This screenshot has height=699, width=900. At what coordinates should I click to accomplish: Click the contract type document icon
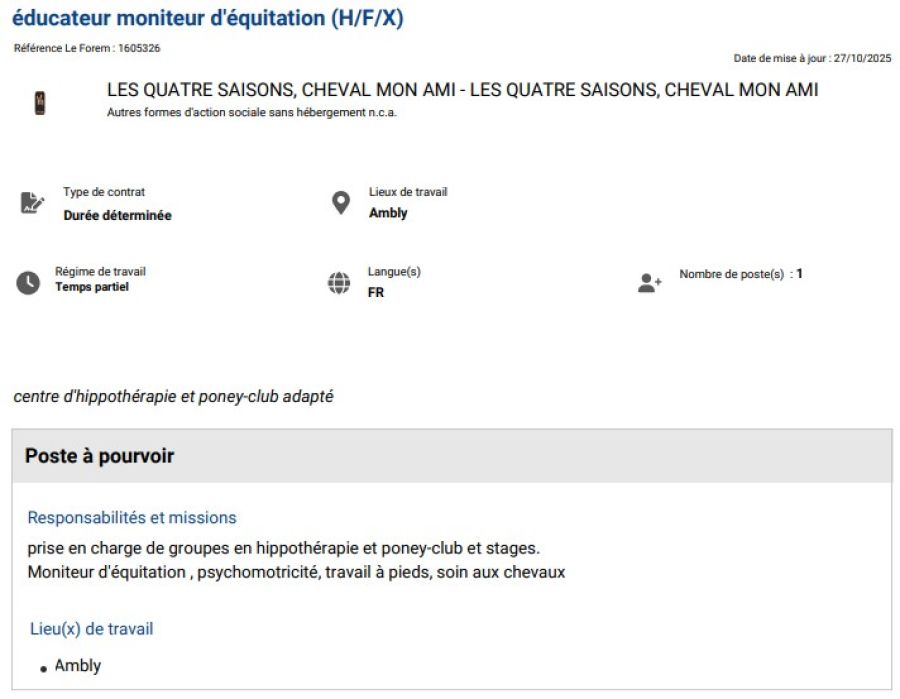[32, 203]
